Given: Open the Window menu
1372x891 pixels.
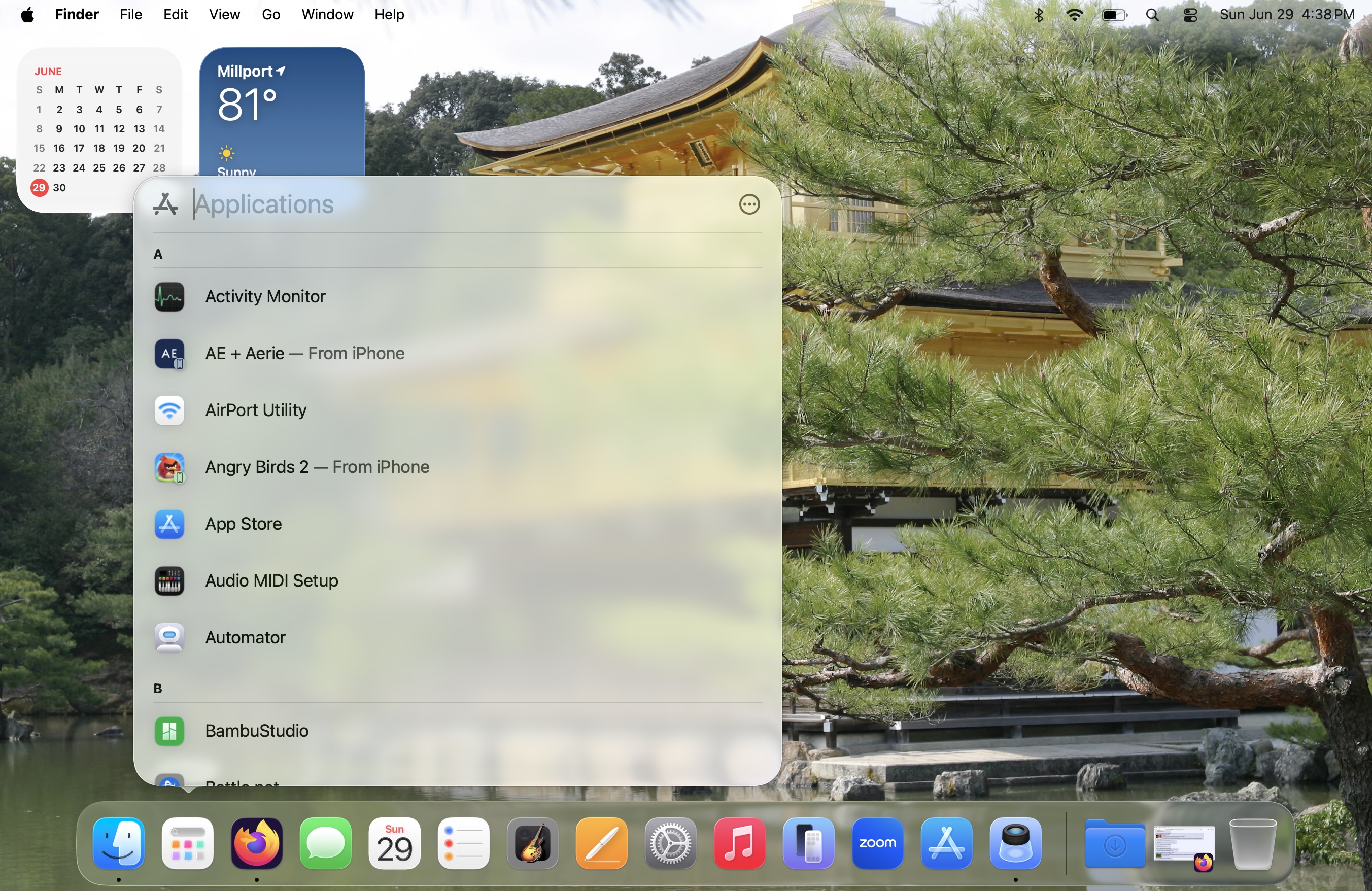Looking at the screenshot, I should (x=327, y=14).
